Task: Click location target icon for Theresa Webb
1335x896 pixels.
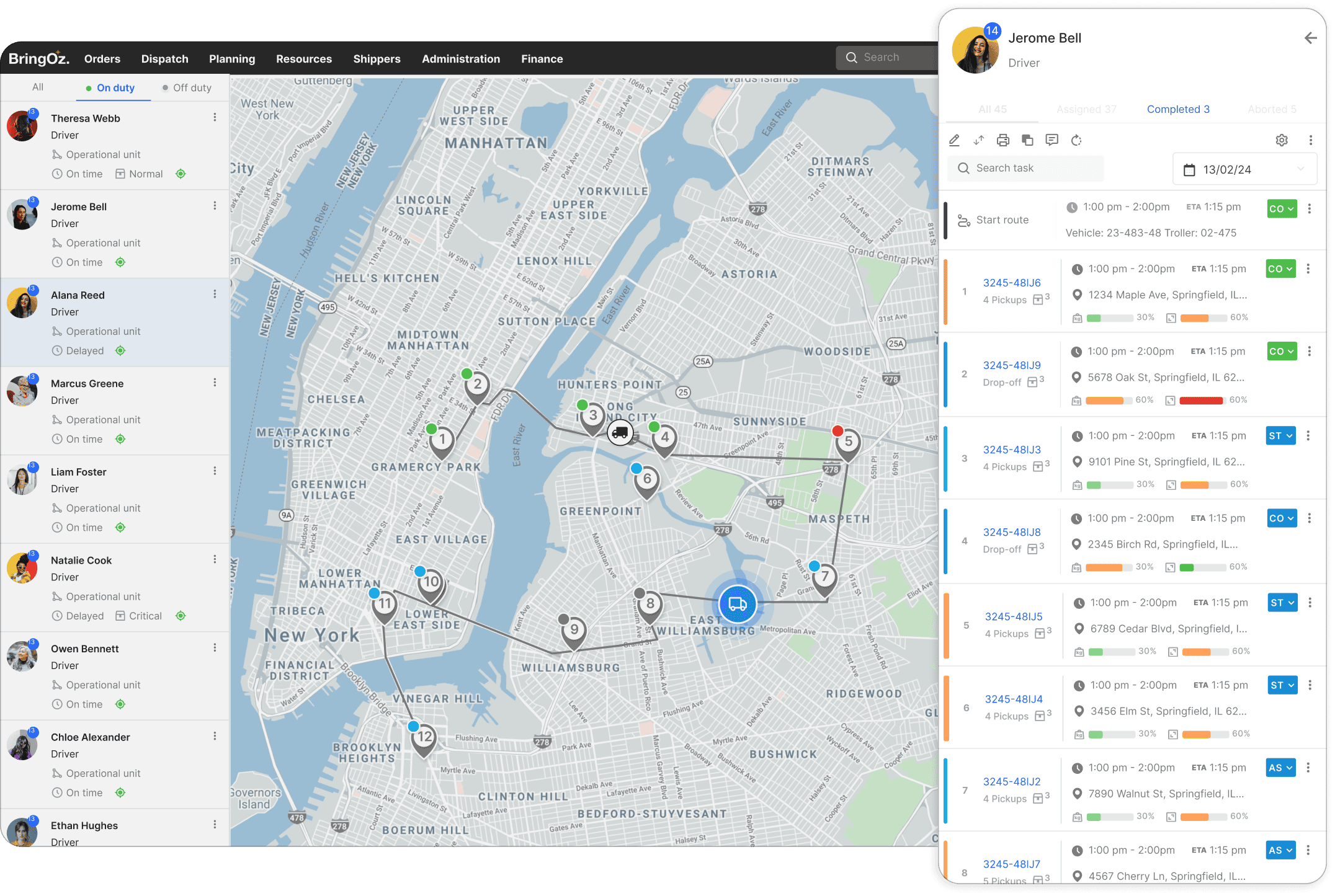Action: [181, 174]
